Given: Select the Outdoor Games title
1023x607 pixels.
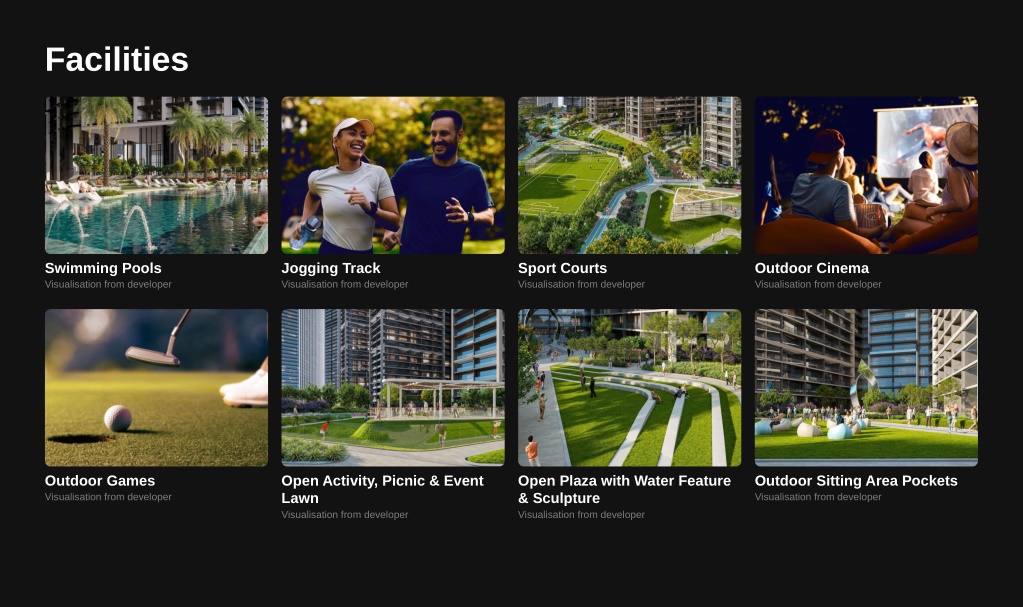Looking at the screenshot, I should point(100,481).
